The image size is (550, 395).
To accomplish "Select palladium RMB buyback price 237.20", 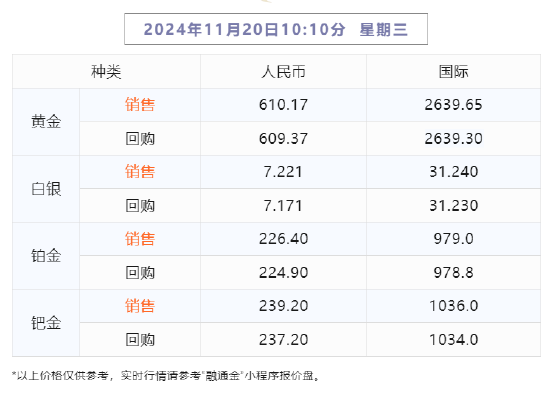I will pyautogui.click(x=283, y=340).
